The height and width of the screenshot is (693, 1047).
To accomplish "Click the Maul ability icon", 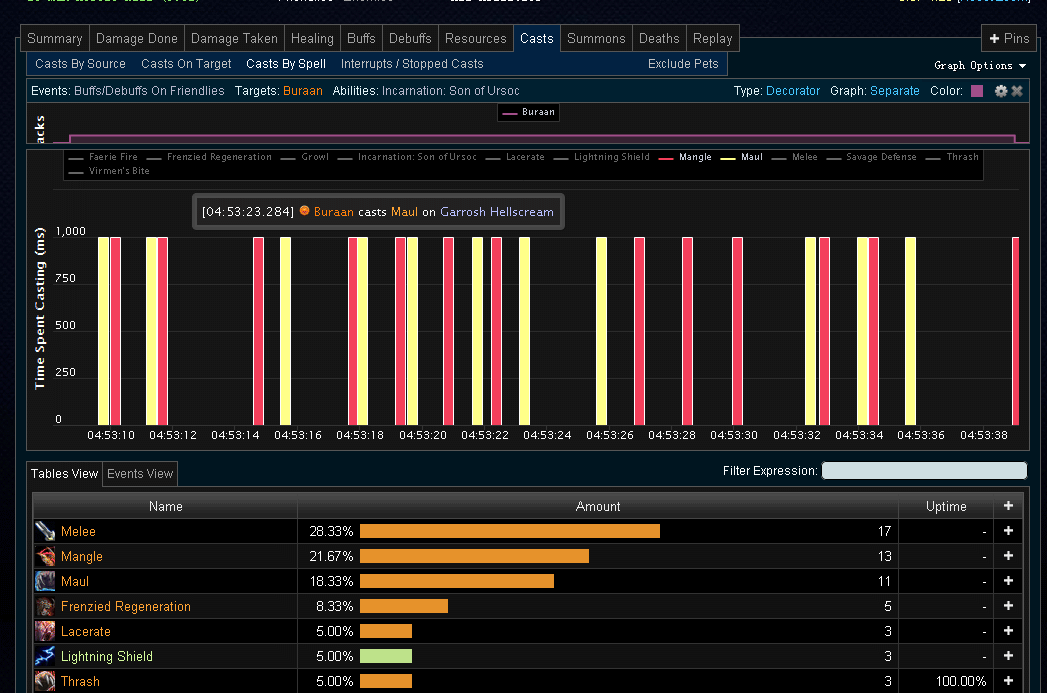I will coord(45,581).
